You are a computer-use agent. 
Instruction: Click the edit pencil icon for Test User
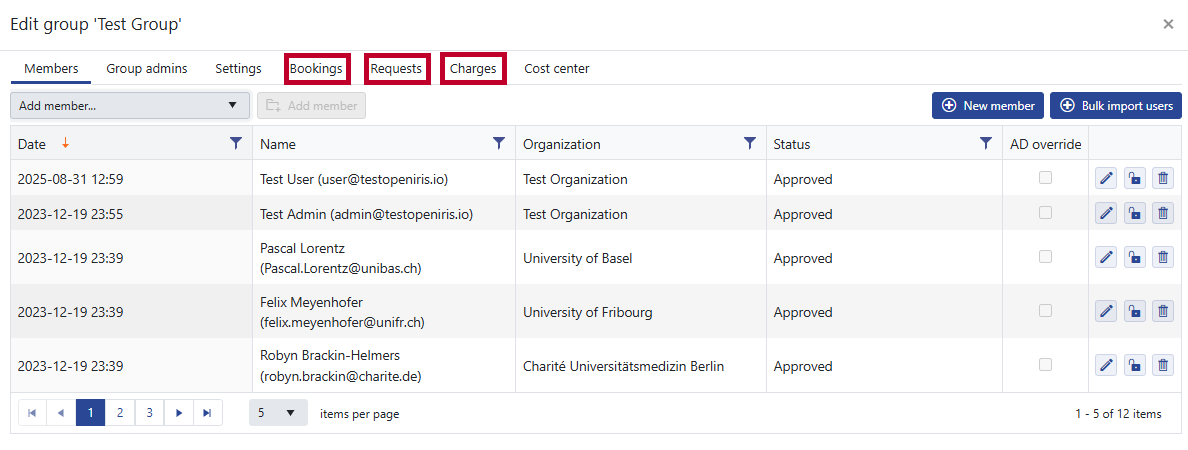[x=1105, y=179]
